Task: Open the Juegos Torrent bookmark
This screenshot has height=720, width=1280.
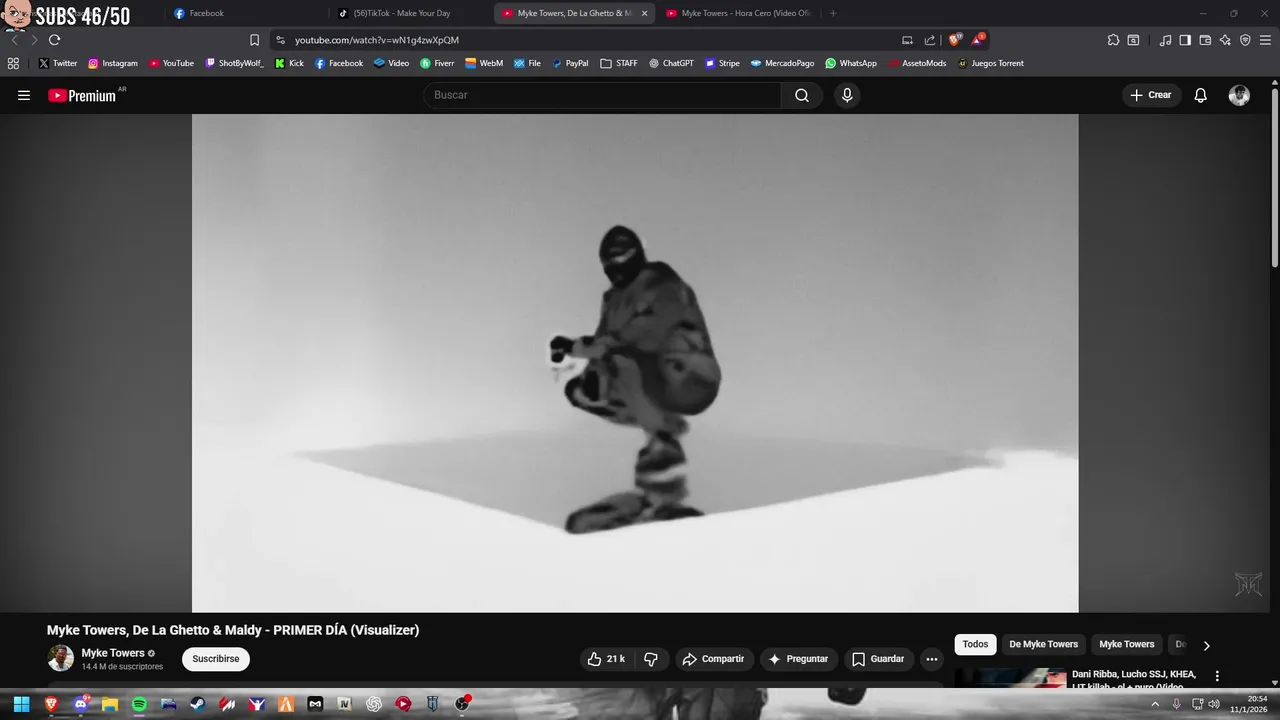Action: [990, 63]
